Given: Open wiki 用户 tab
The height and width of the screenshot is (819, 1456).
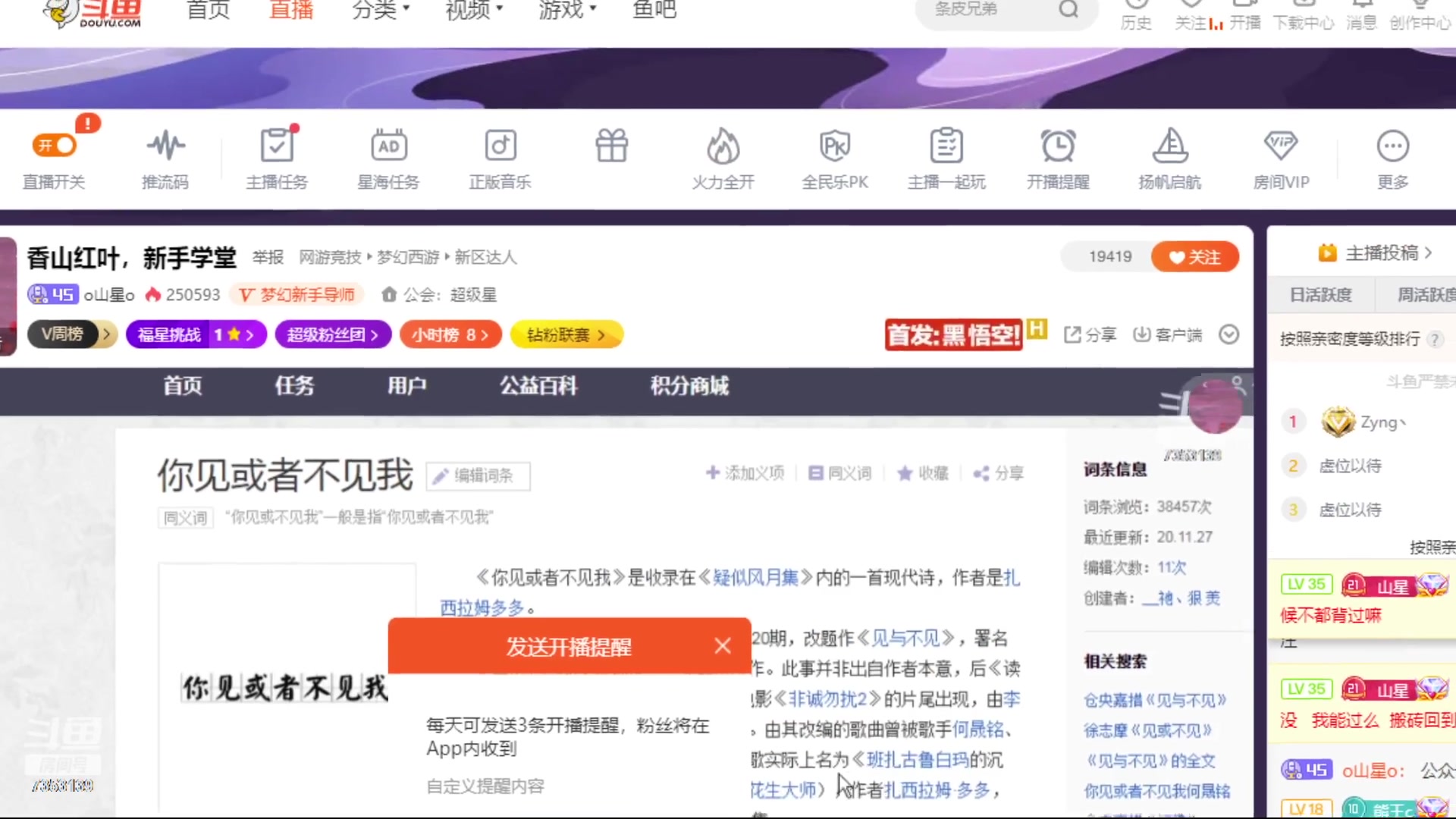Looking at the screenshot, I should coord(407,386).
